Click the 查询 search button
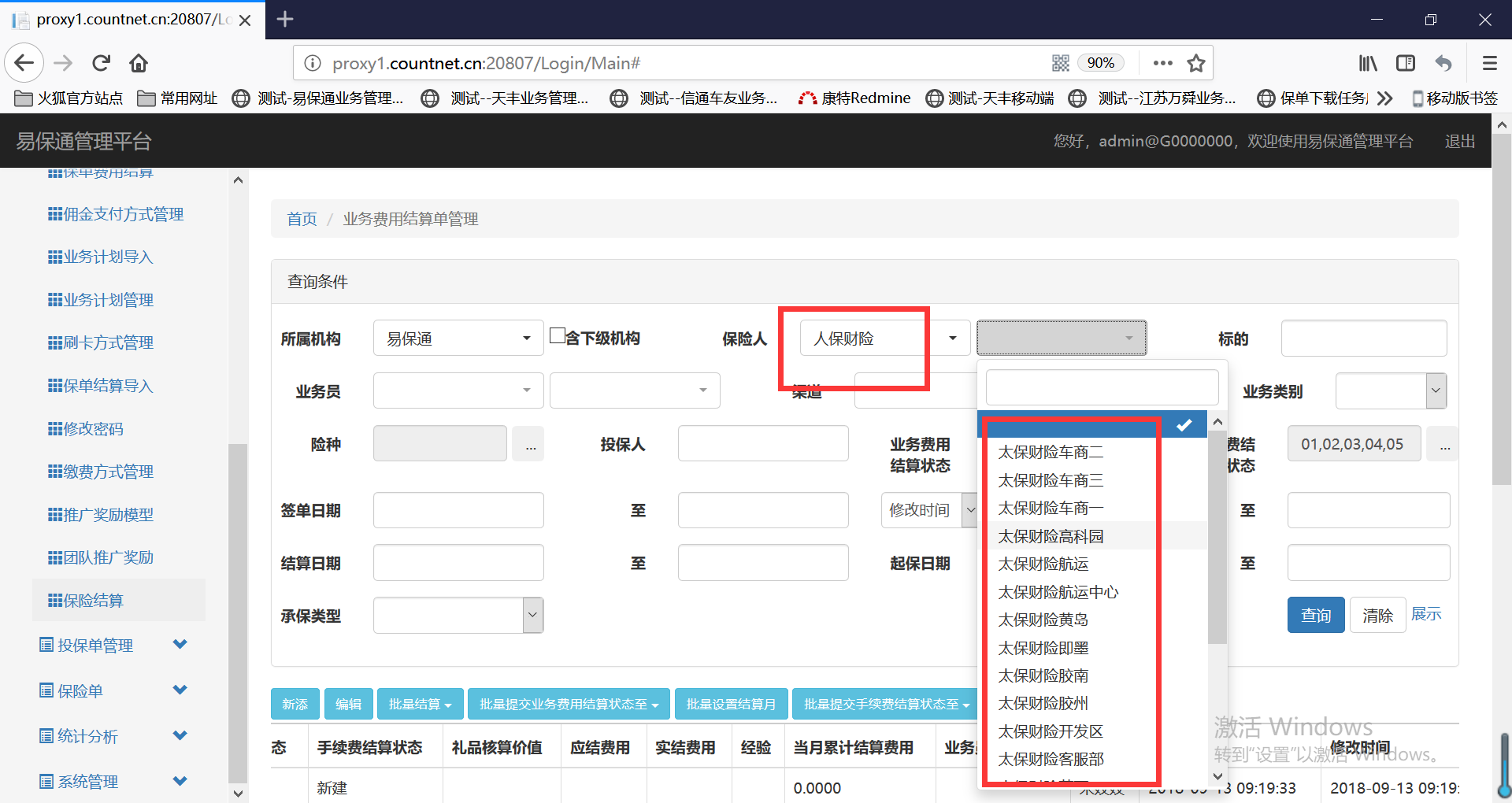The image size is (1512, 803). tap(1315, 615)
